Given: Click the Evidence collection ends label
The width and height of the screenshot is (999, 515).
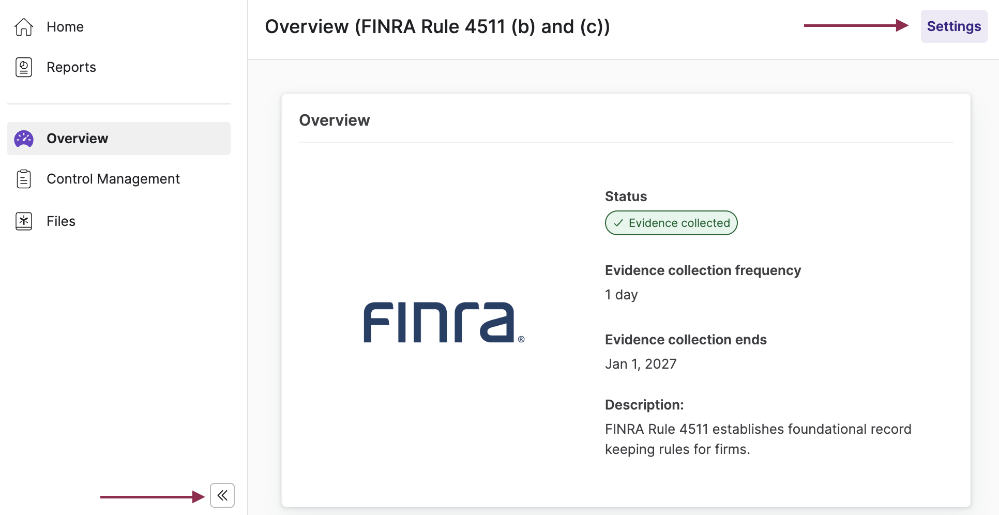Looking at the screenshot, I should click(686, 340).
